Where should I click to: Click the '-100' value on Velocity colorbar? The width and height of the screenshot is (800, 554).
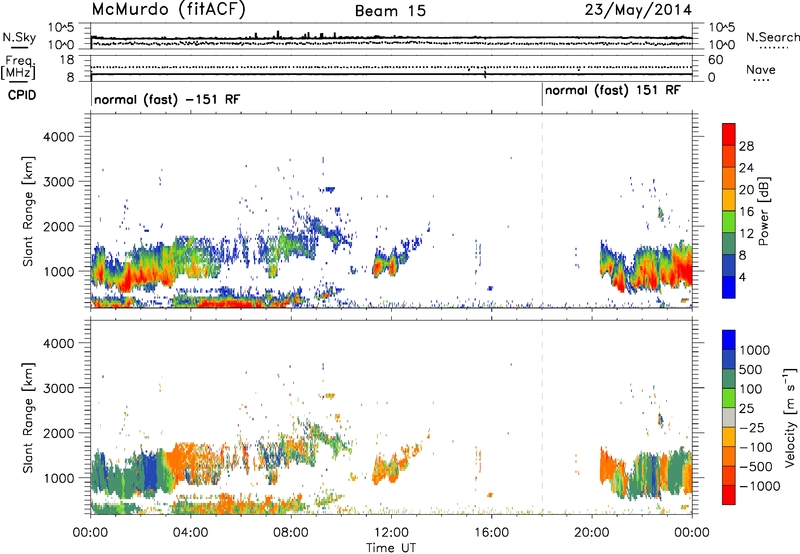click(x=756, y=447)
